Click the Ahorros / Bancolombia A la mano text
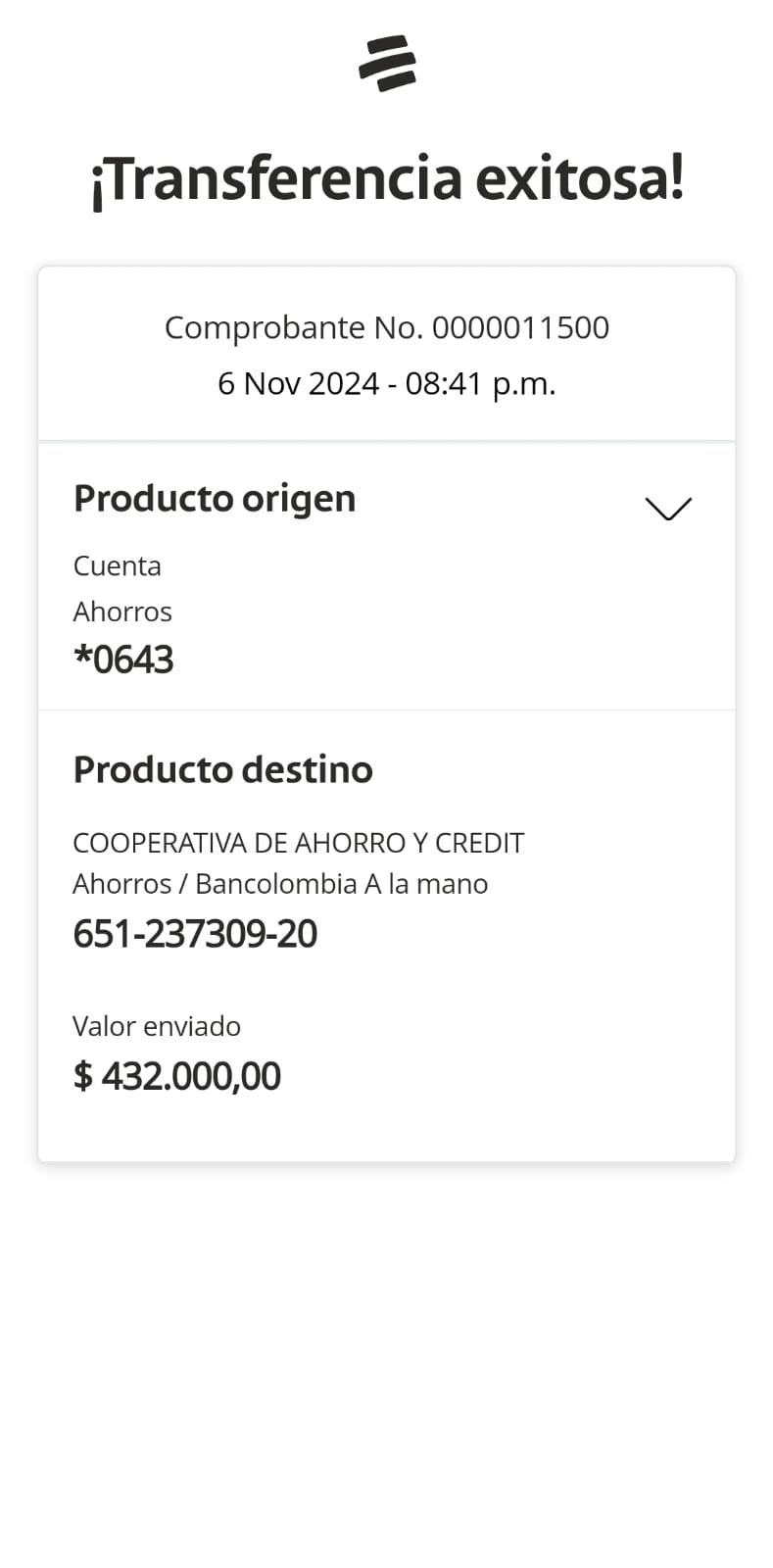This screenshot has height=1568, width=773. coord(280,884)
